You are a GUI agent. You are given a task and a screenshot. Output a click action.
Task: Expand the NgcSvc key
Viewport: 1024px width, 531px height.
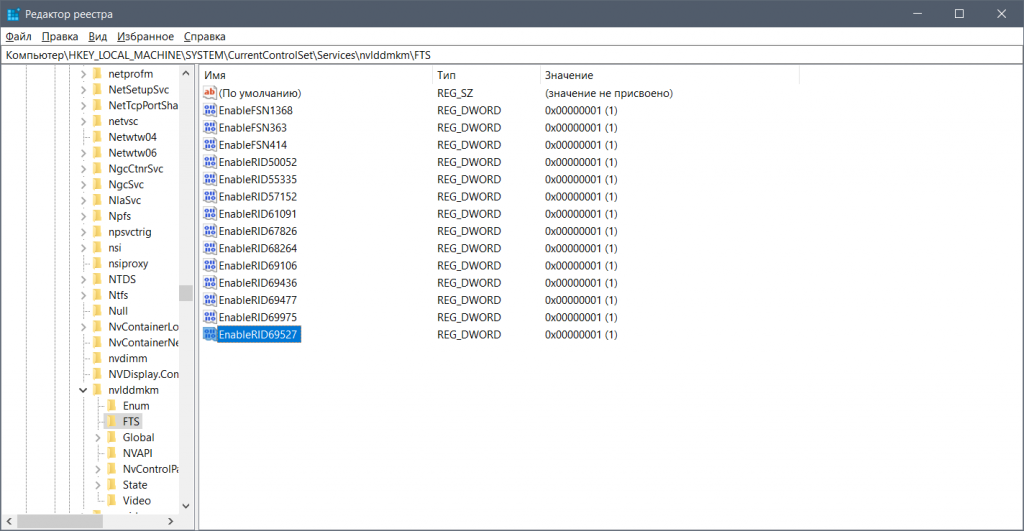tap(83, 184)
